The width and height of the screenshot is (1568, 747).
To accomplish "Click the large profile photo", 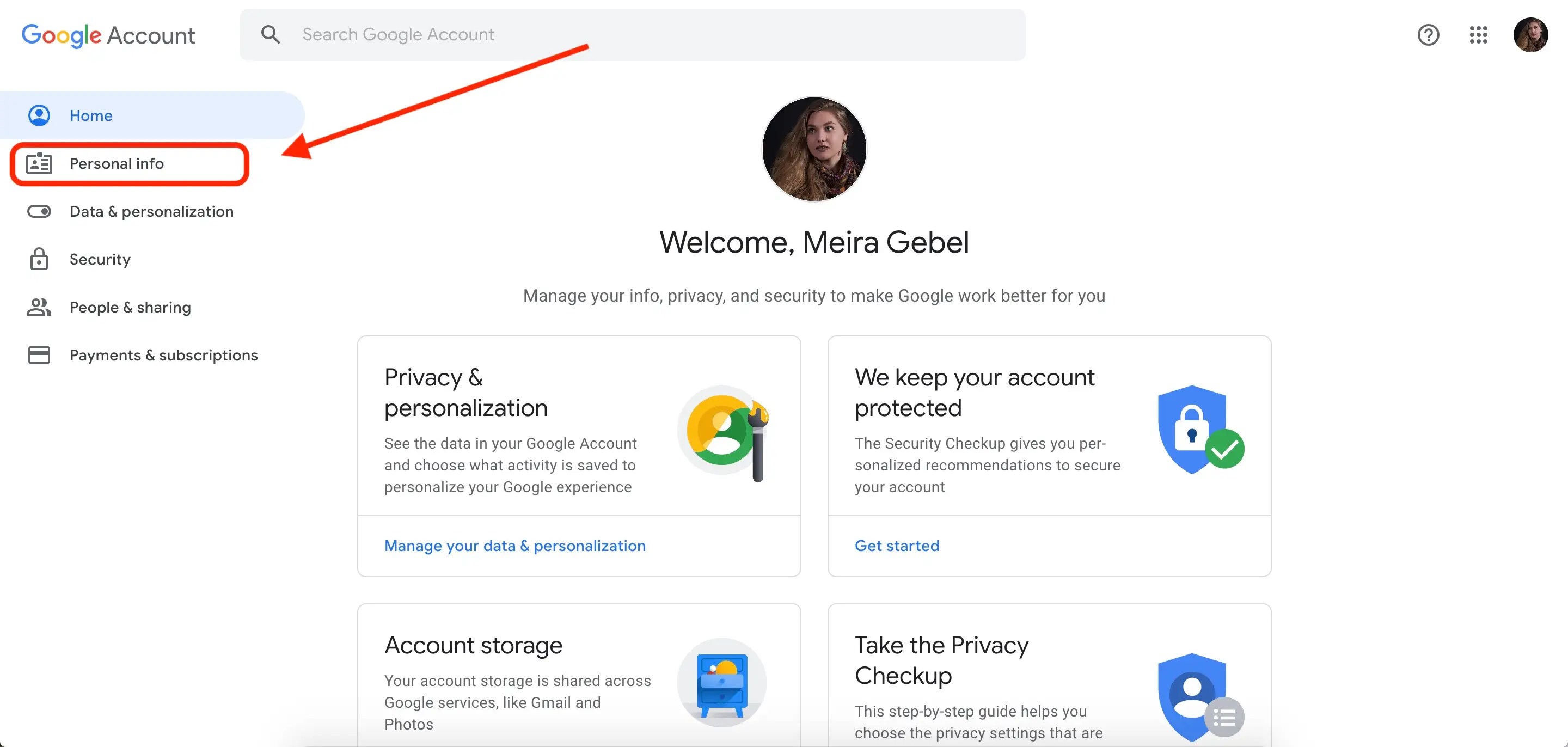I will point(814,149).
